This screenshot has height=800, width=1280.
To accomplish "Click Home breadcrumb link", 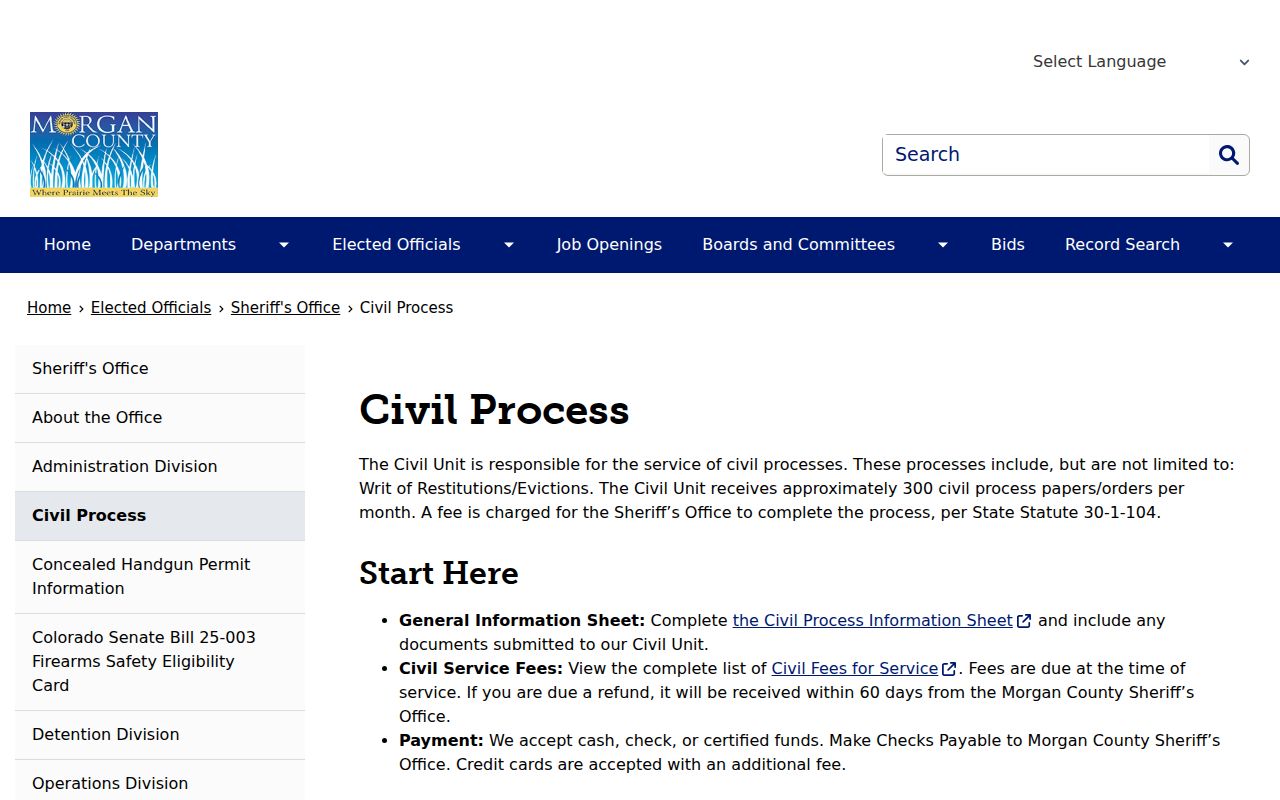I will [x=49, y=308].
